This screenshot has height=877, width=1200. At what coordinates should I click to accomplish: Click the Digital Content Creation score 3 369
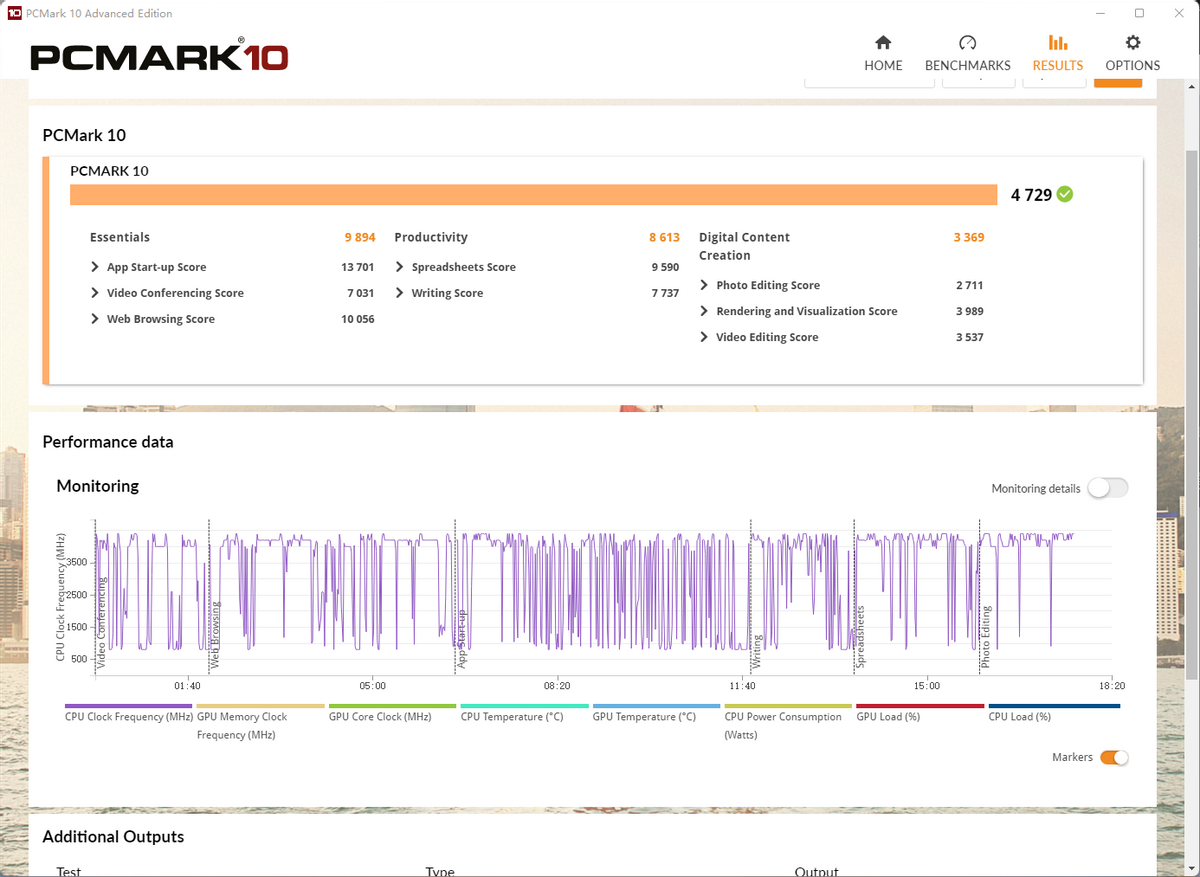969,237
